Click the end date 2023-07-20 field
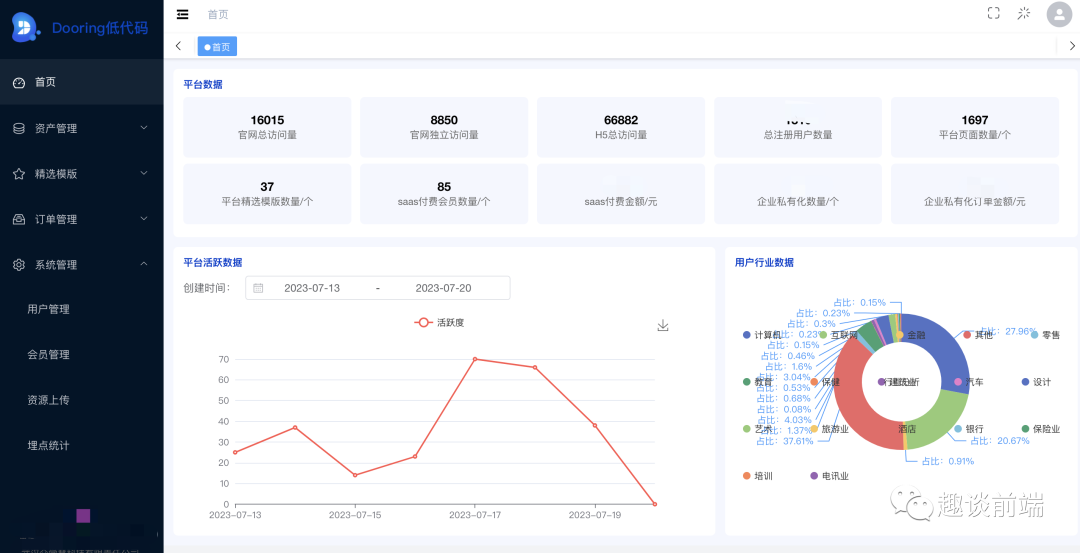 [x=444, y=288]
